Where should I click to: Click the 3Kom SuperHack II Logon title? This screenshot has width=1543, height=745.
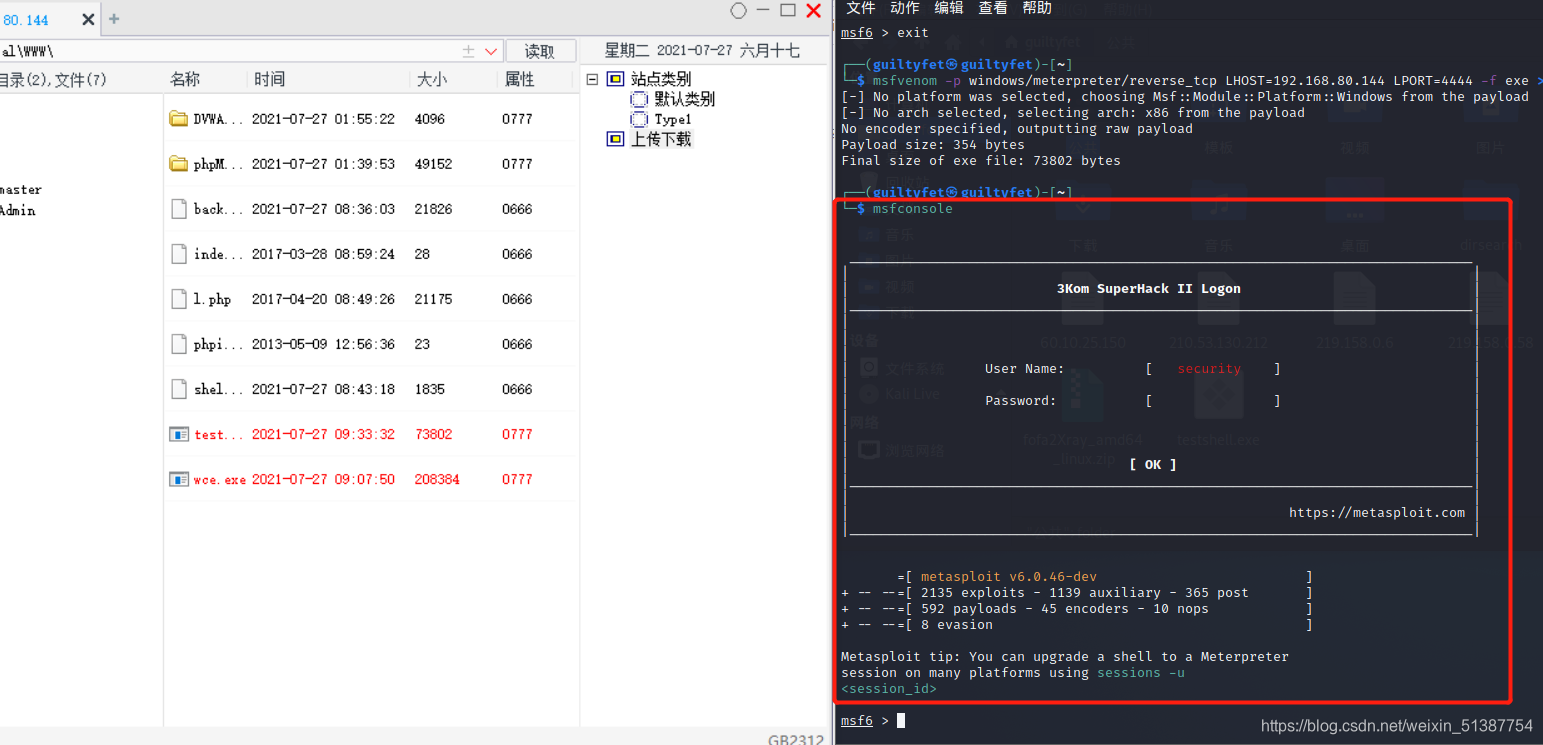1149,288
